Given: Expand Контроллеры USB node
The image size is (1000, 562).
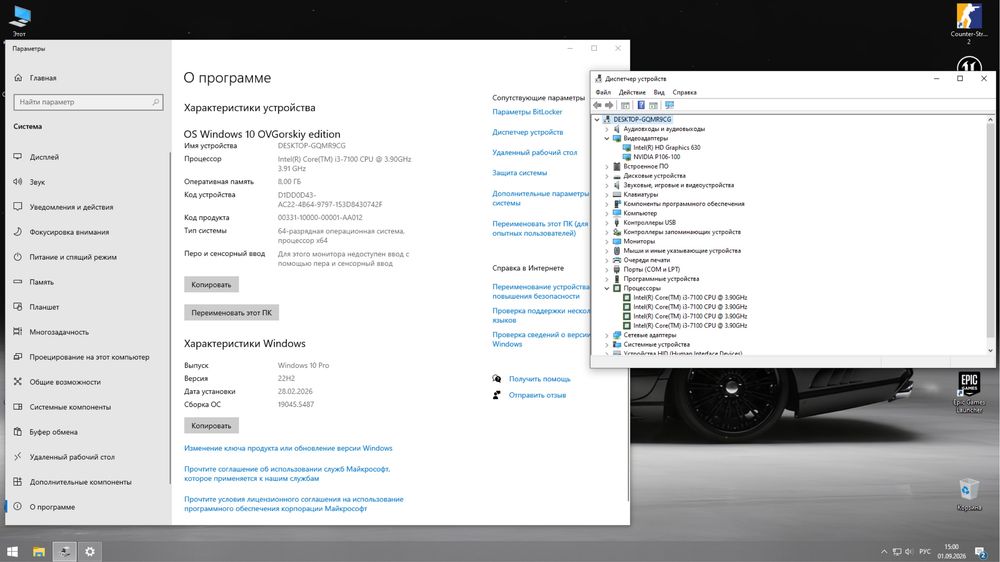Looking at the screenshot, I should [607, 223].
